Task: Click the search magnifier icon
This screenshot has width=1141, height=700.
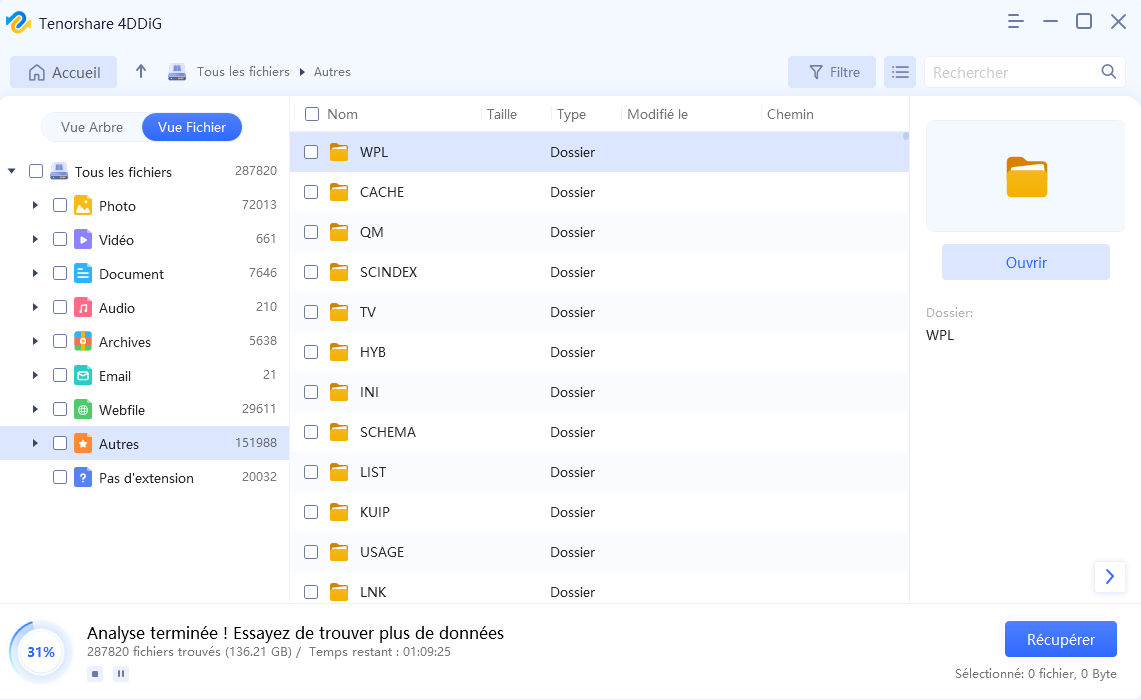Action: click(x=1108, y=72)
